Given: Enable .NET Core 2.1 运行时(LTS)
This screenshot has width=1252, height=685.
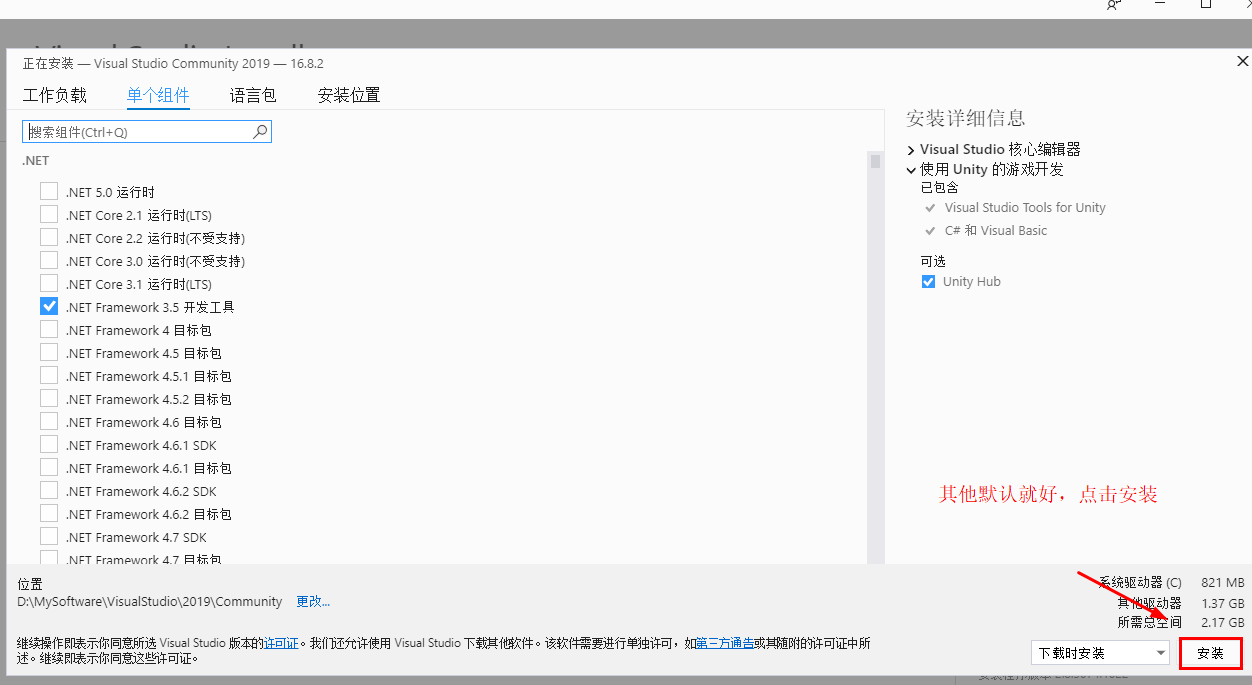Looking at the screenshot, I should coord(49,214).
